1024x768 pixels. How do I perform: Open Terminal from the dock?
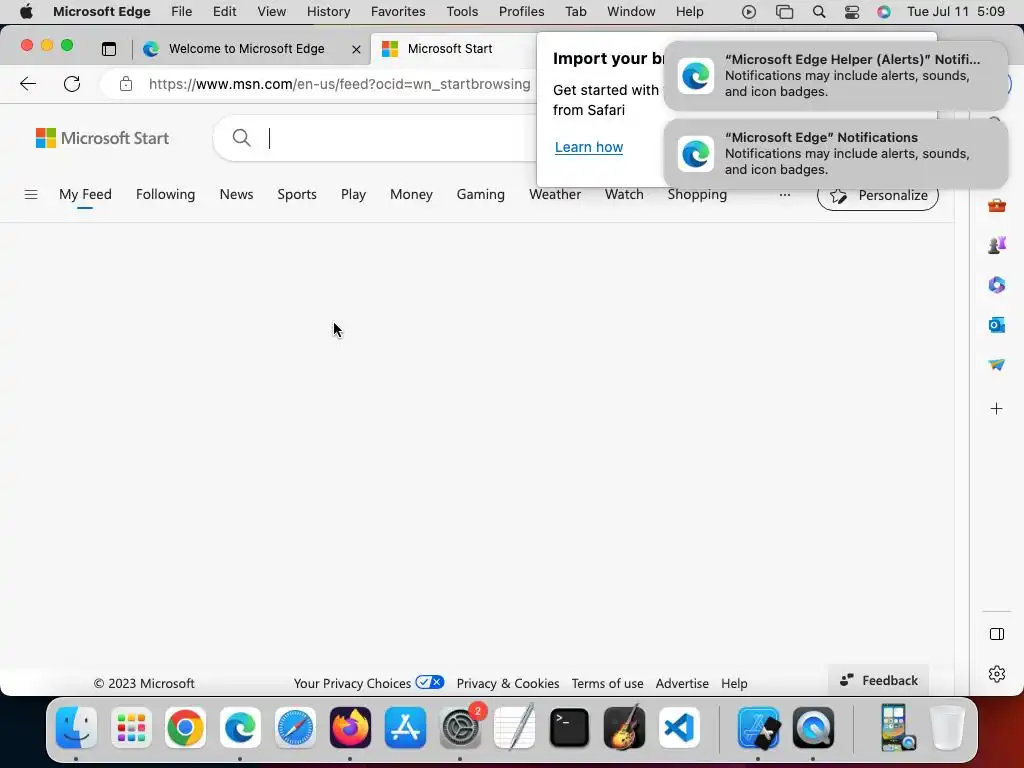(569, 728)
